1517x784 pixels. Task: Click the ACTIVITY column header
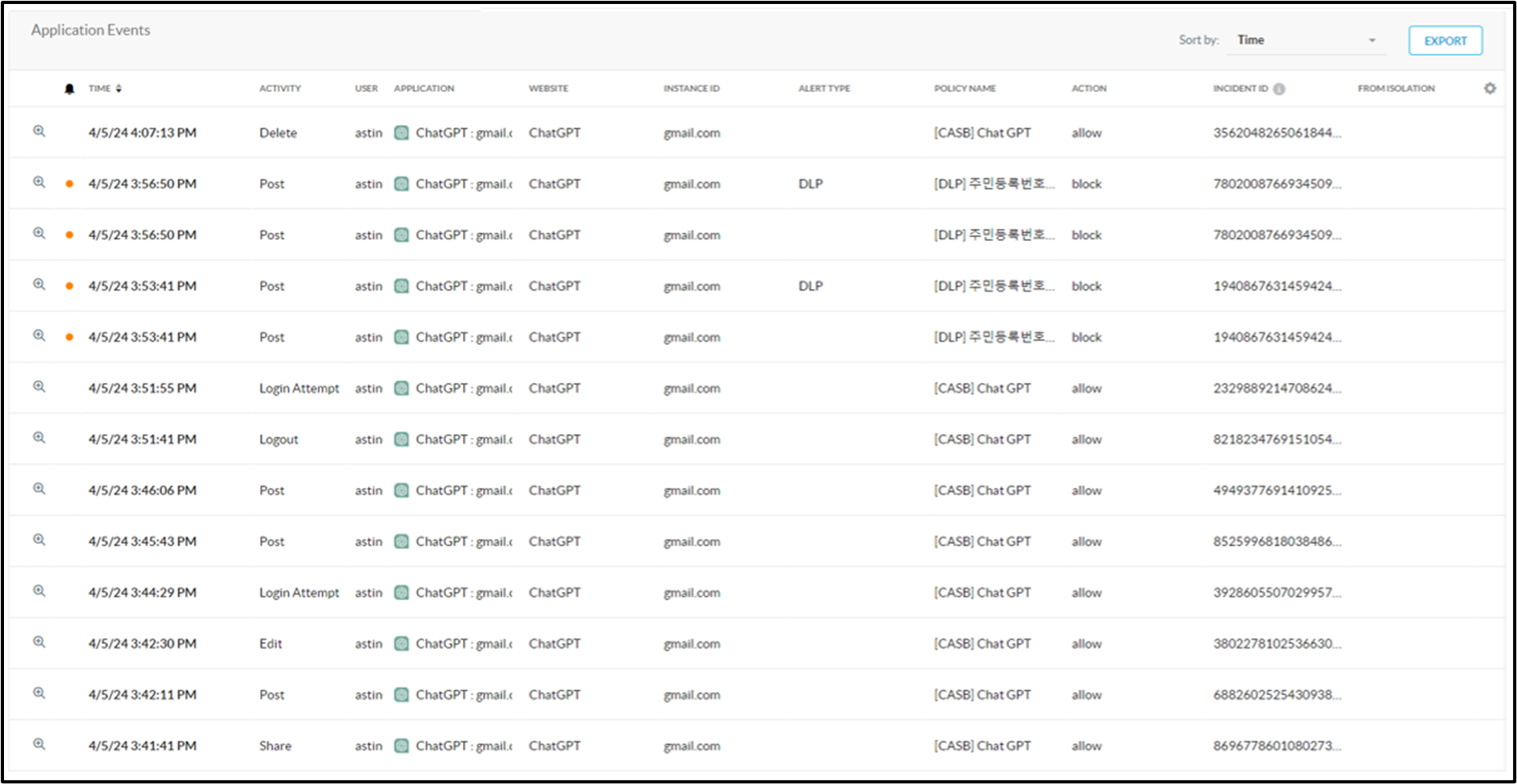(x=280, y=89)
